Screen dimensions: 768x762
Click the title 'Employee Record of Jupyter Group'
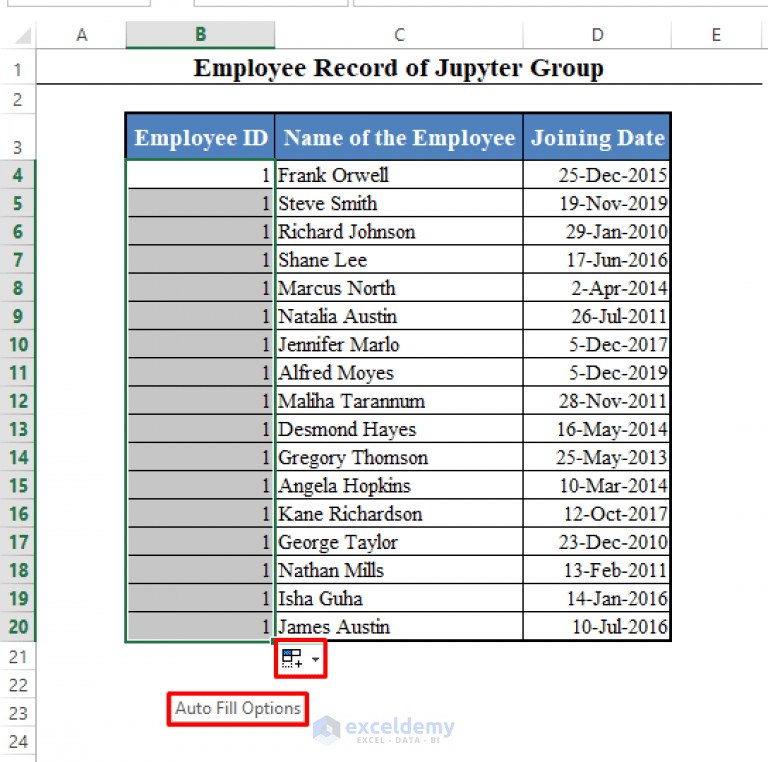(399, 68)
